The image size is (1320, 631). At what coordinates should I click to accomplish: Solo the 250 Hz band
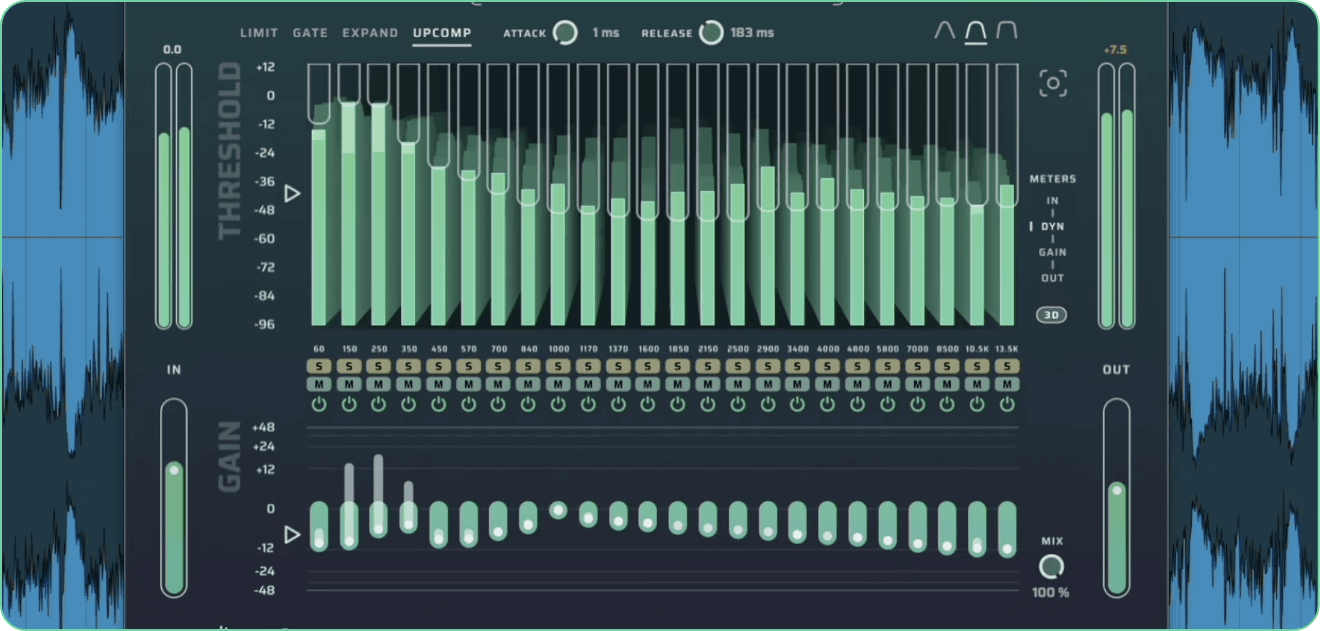[x=378, y=366]
